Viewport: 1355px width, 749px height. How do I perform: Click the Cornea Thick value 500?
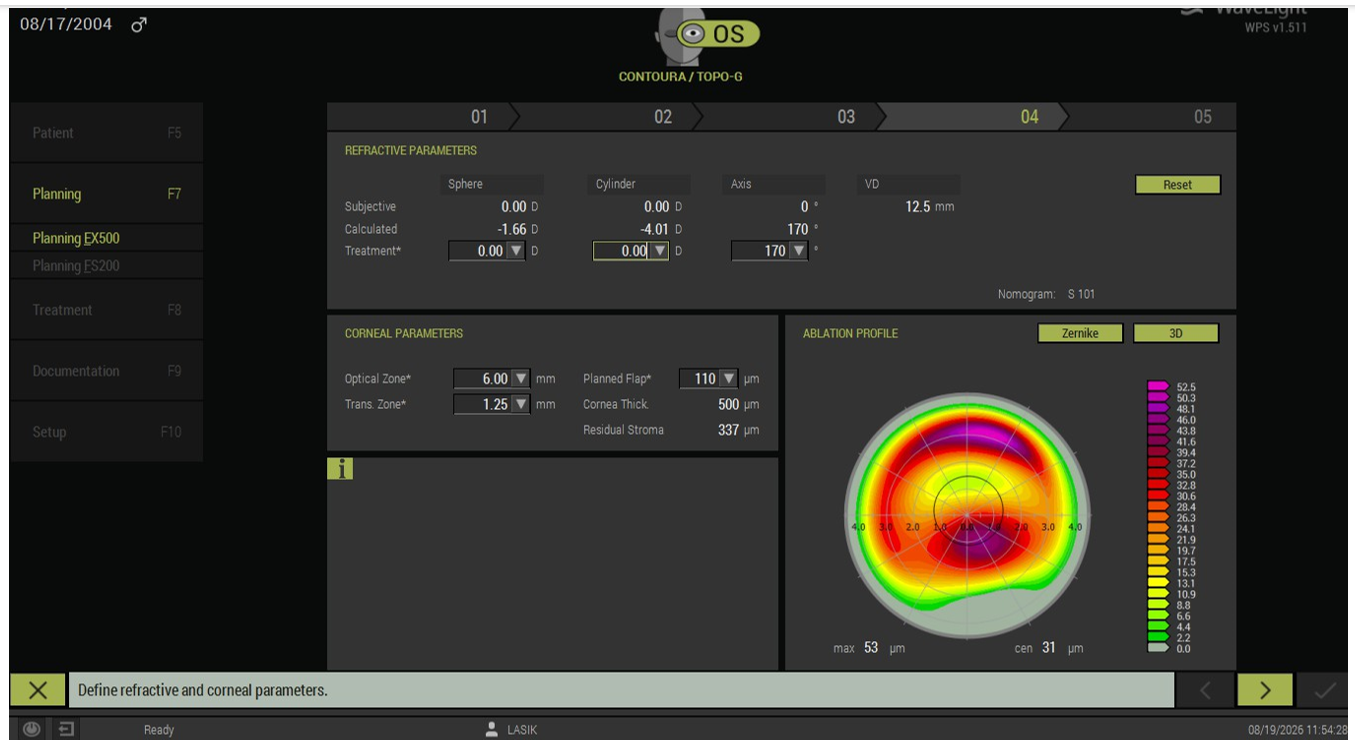pos(729,404)
